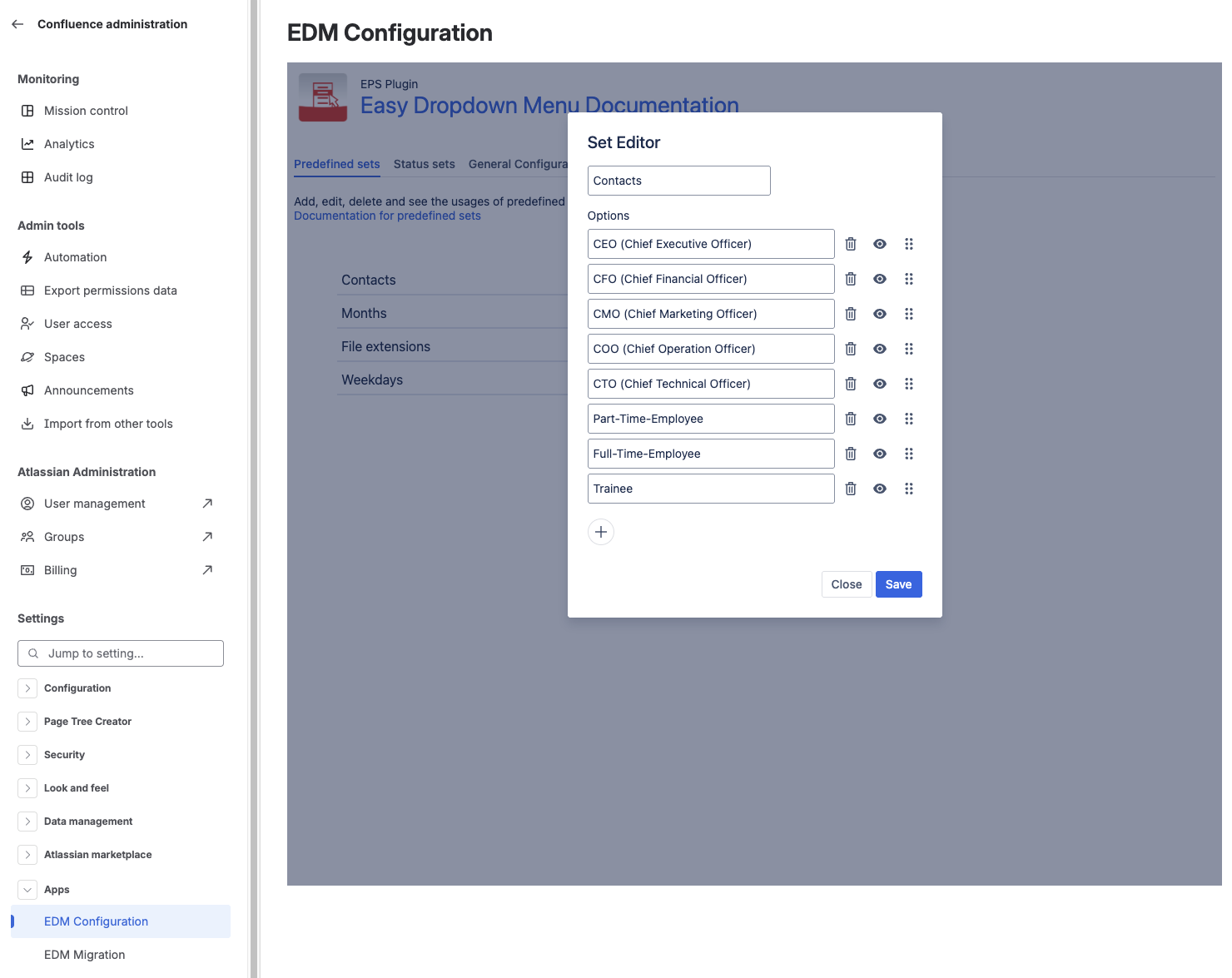Screen dimensions: 1232x978
Task: Expand the Configuration settings section
Action: coord(27,688)
